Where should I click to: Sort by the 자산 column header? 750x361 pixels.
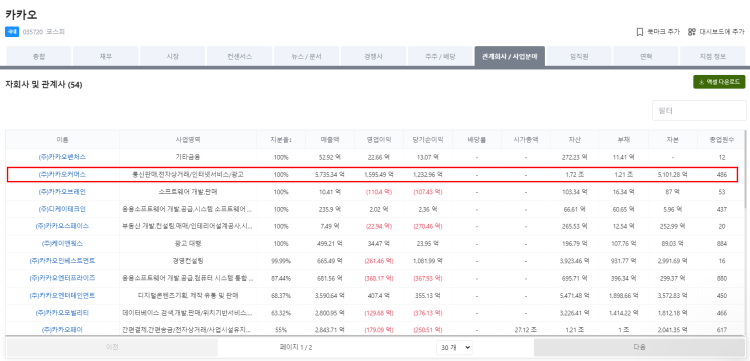[574, 140]
